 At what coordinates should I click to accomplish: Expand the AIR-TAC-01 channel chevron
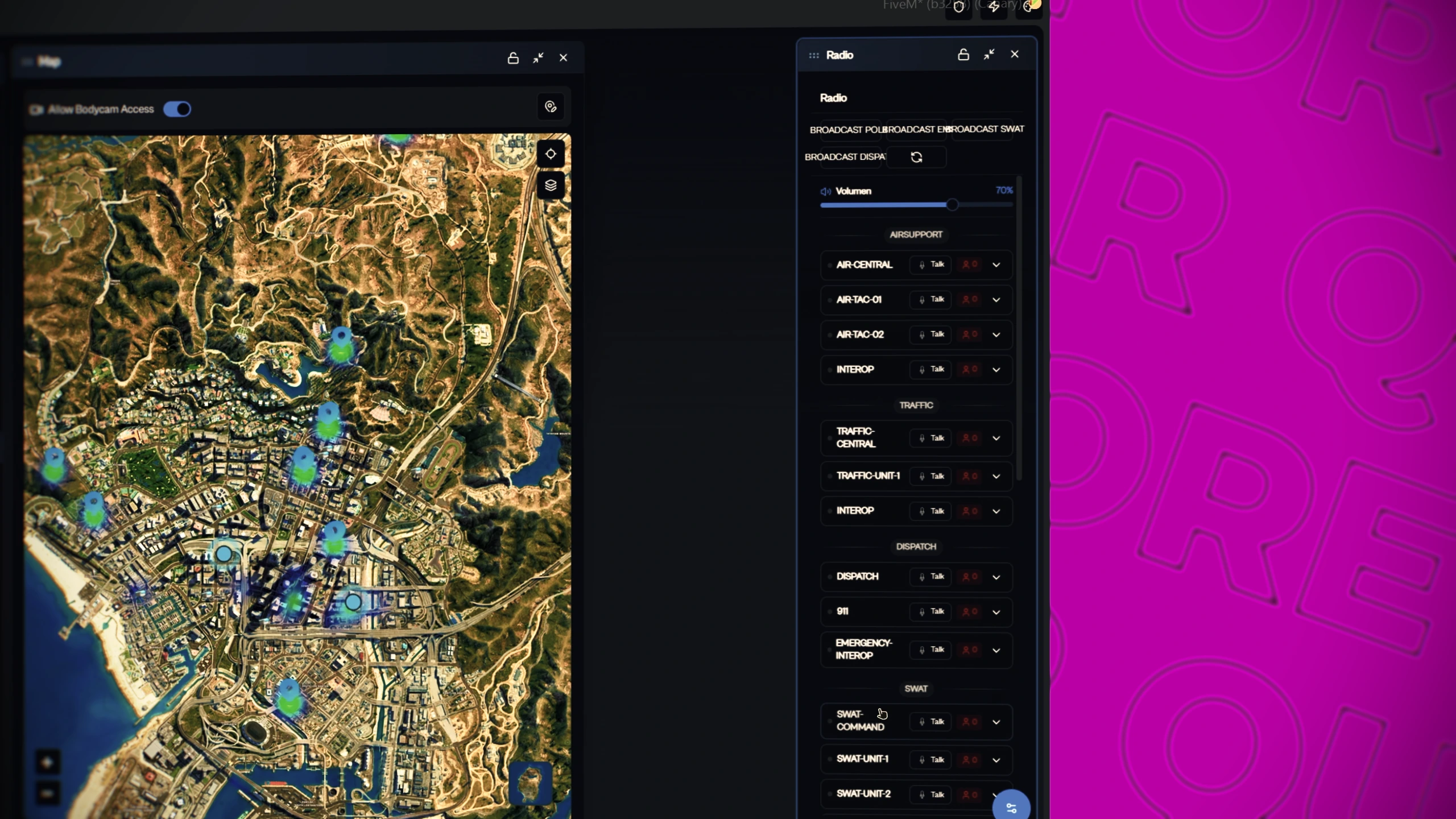[996, 300]
